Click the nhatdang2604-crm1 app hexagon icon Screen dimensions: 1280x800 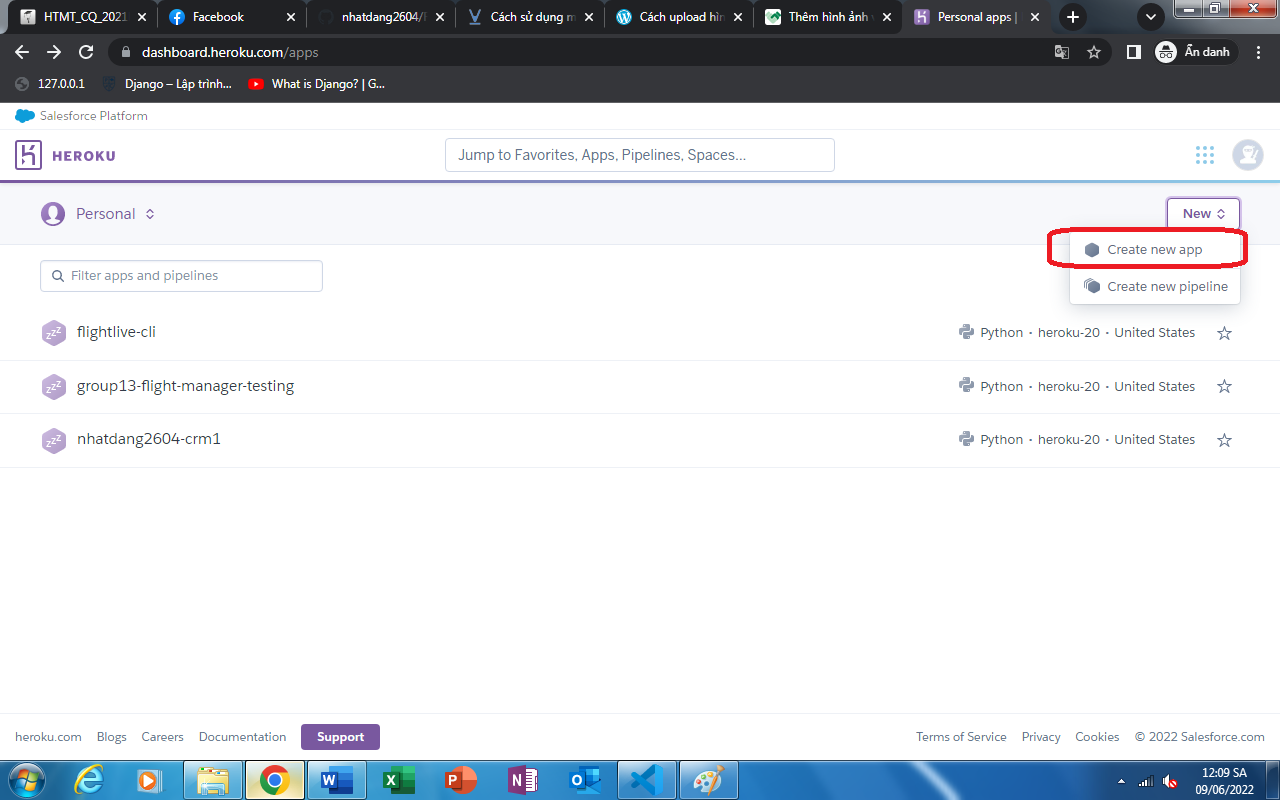point(54,440)
